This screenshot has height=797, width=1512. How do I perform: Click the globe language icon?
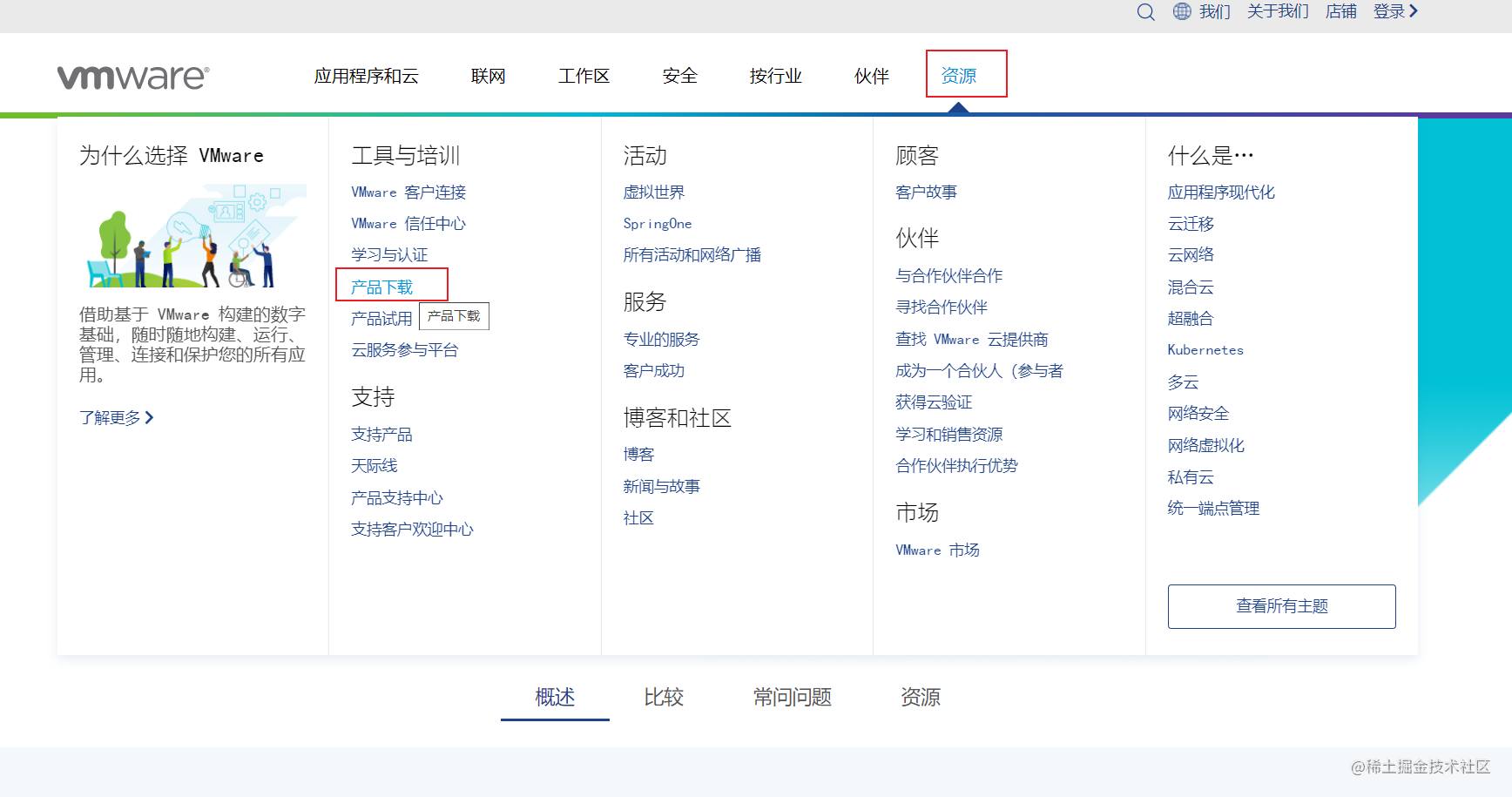[1182, 11]
